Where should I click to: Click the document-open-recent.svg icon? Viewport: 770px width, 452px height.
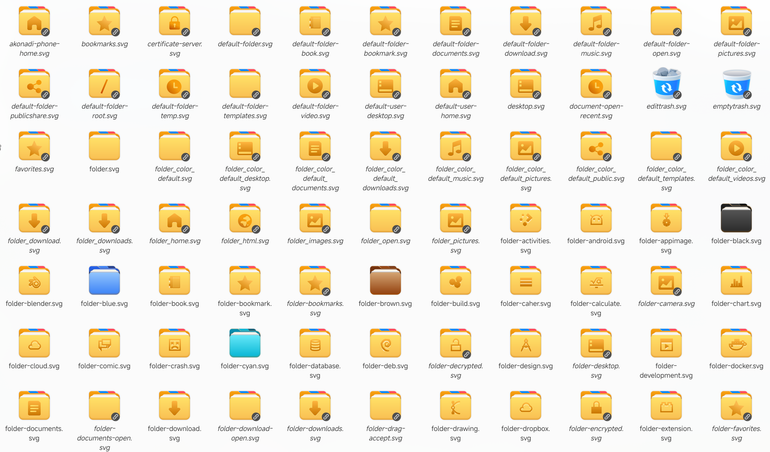[596, 84]
